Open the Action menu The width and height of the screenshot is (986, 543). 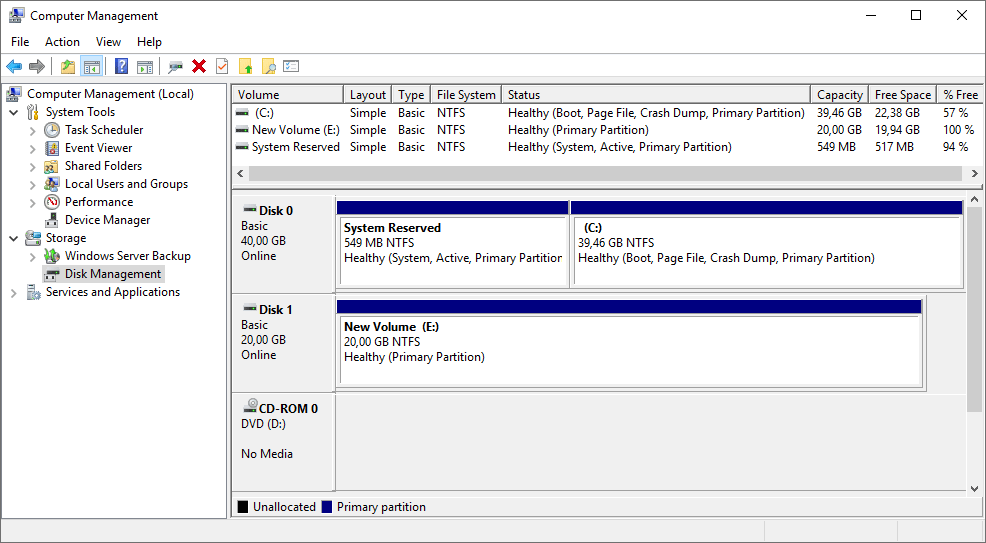(62, 42)
